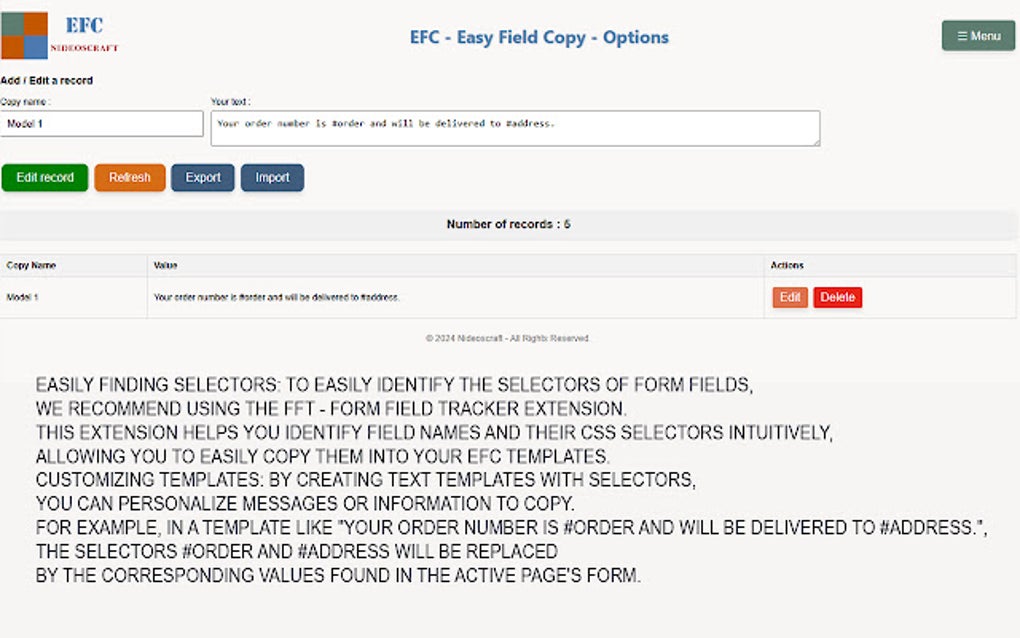Click the Actions column header
The image size is (1020, 638).
[x=787, y=266]
